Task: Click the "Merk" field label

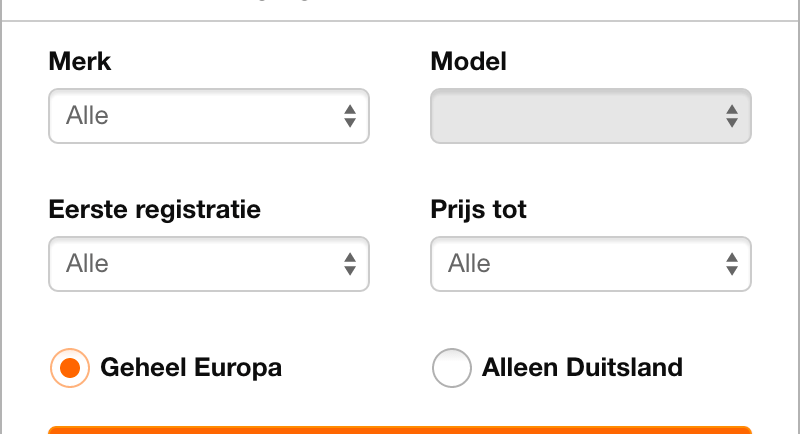Action: [80, 62]
